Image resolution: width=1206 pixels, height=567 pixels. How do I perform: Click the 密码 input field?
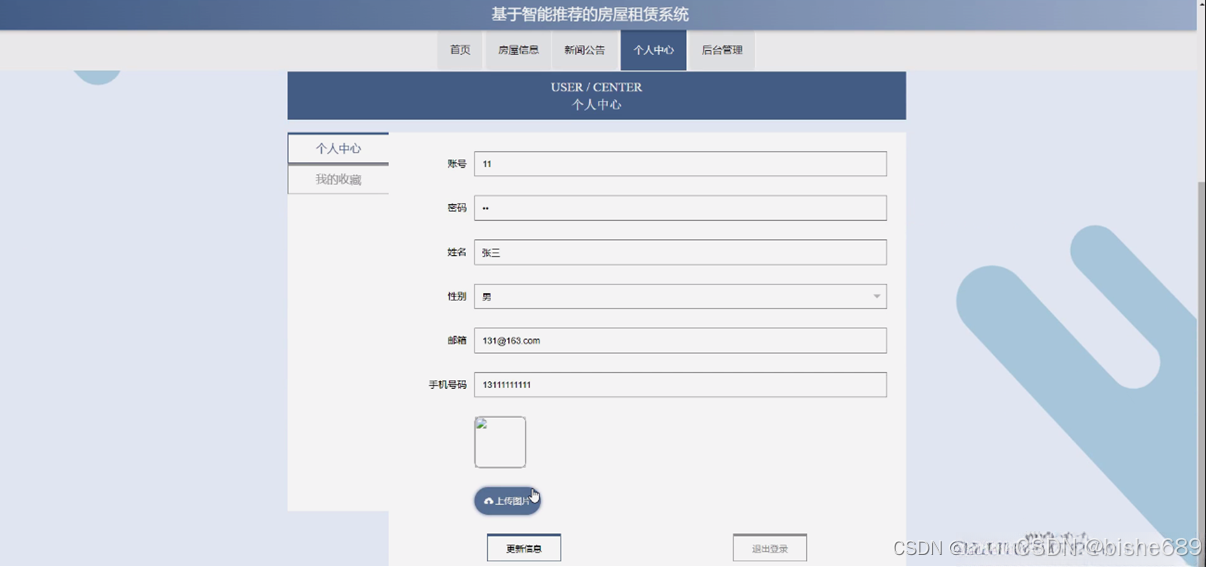click(x=680, y=208)
